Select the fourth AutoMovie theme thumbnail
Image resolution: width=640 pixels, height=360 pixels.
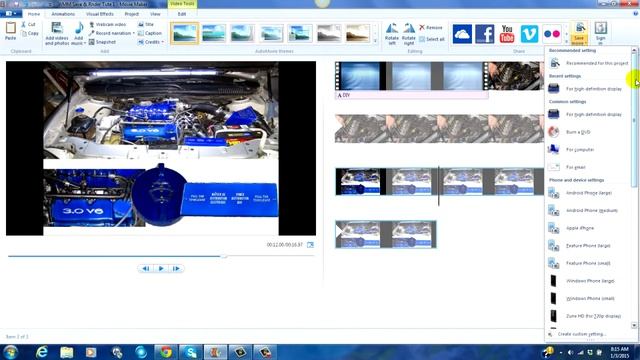[271, 33]
